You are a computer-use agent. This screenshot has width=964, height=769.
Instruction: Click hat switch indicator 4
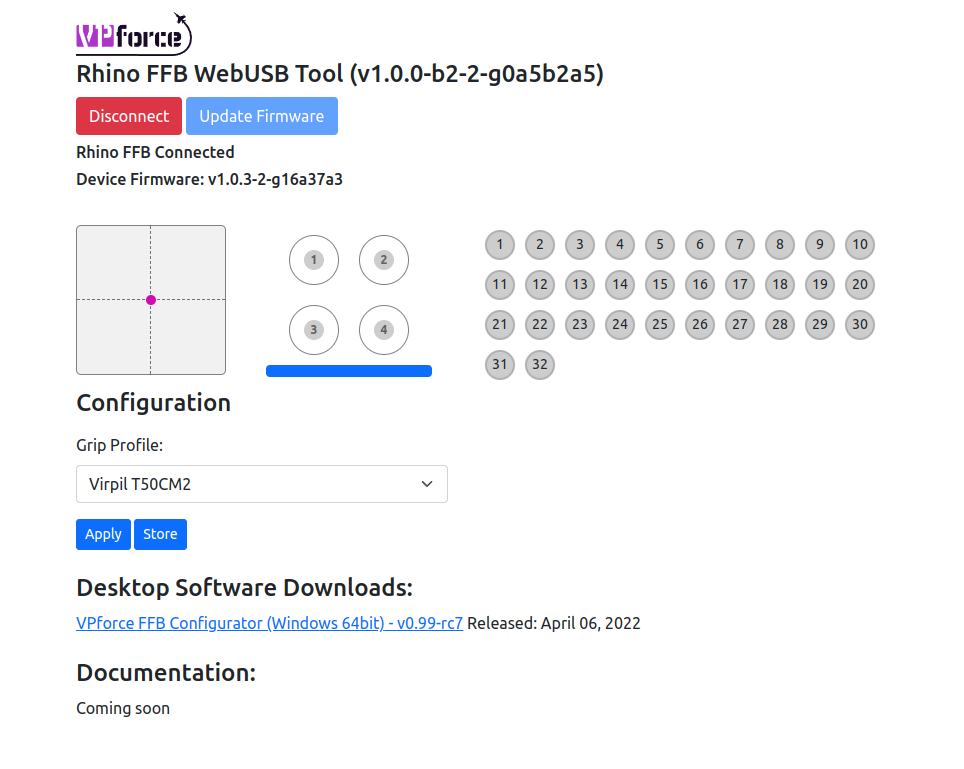click(384, 330)
